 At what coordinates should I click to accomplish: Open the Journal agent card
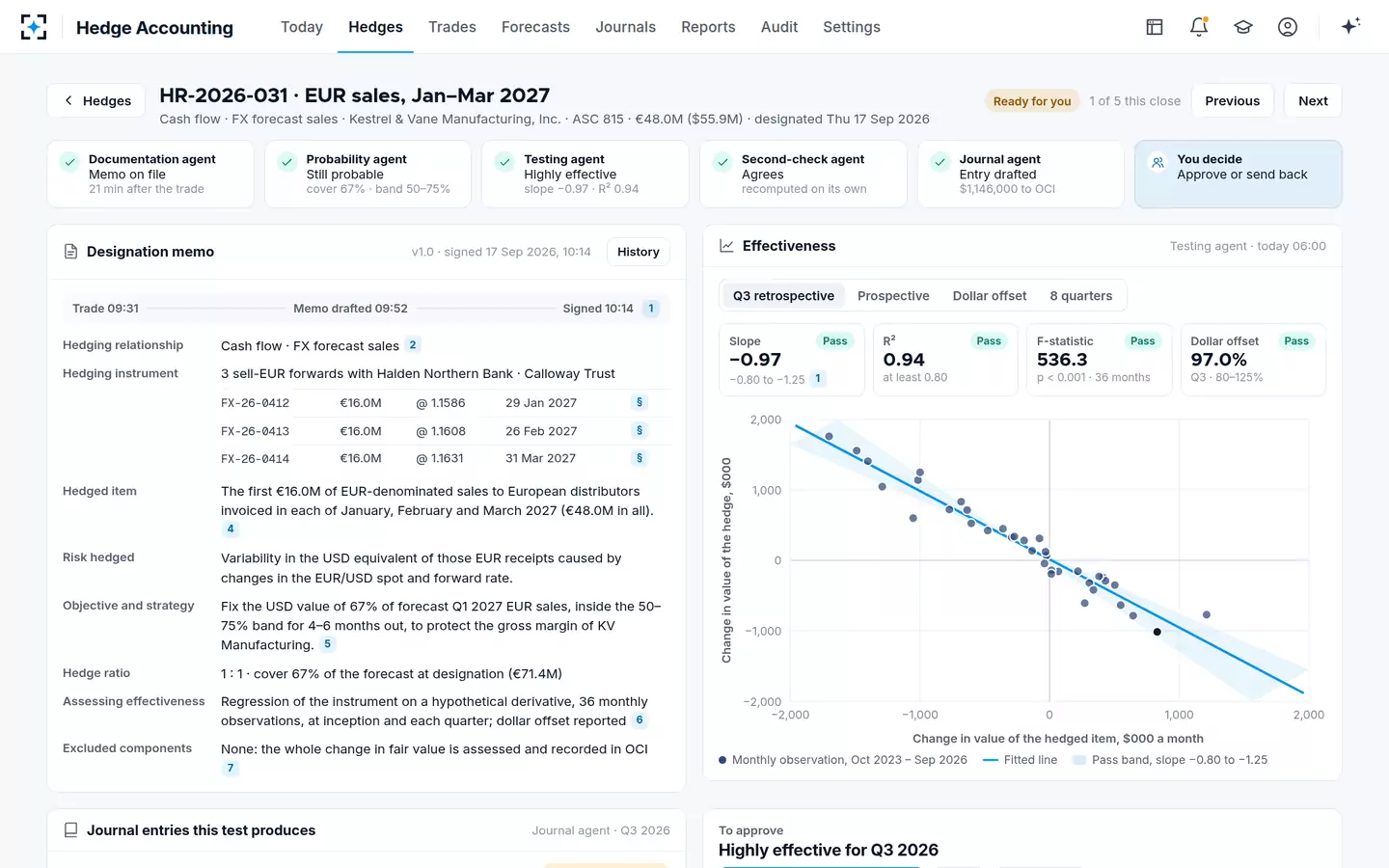1021,174
